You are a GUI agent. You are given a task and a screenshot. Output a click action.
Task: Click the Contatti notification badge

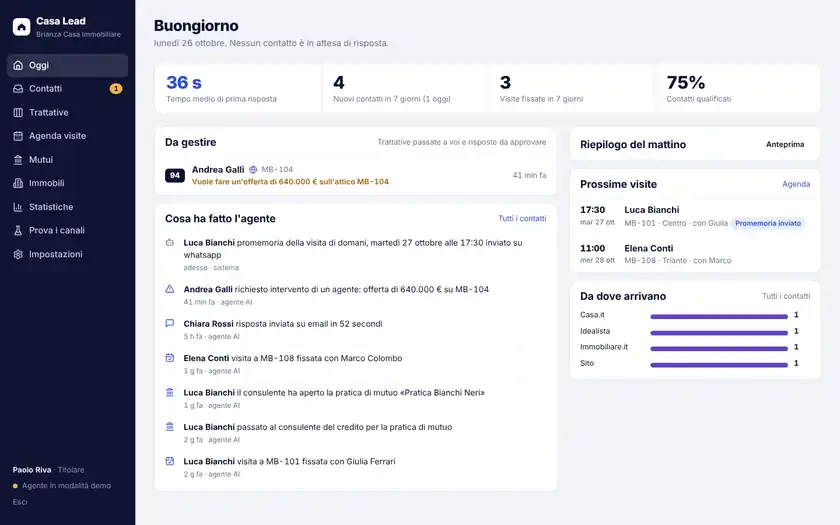(x=116, y=89)
